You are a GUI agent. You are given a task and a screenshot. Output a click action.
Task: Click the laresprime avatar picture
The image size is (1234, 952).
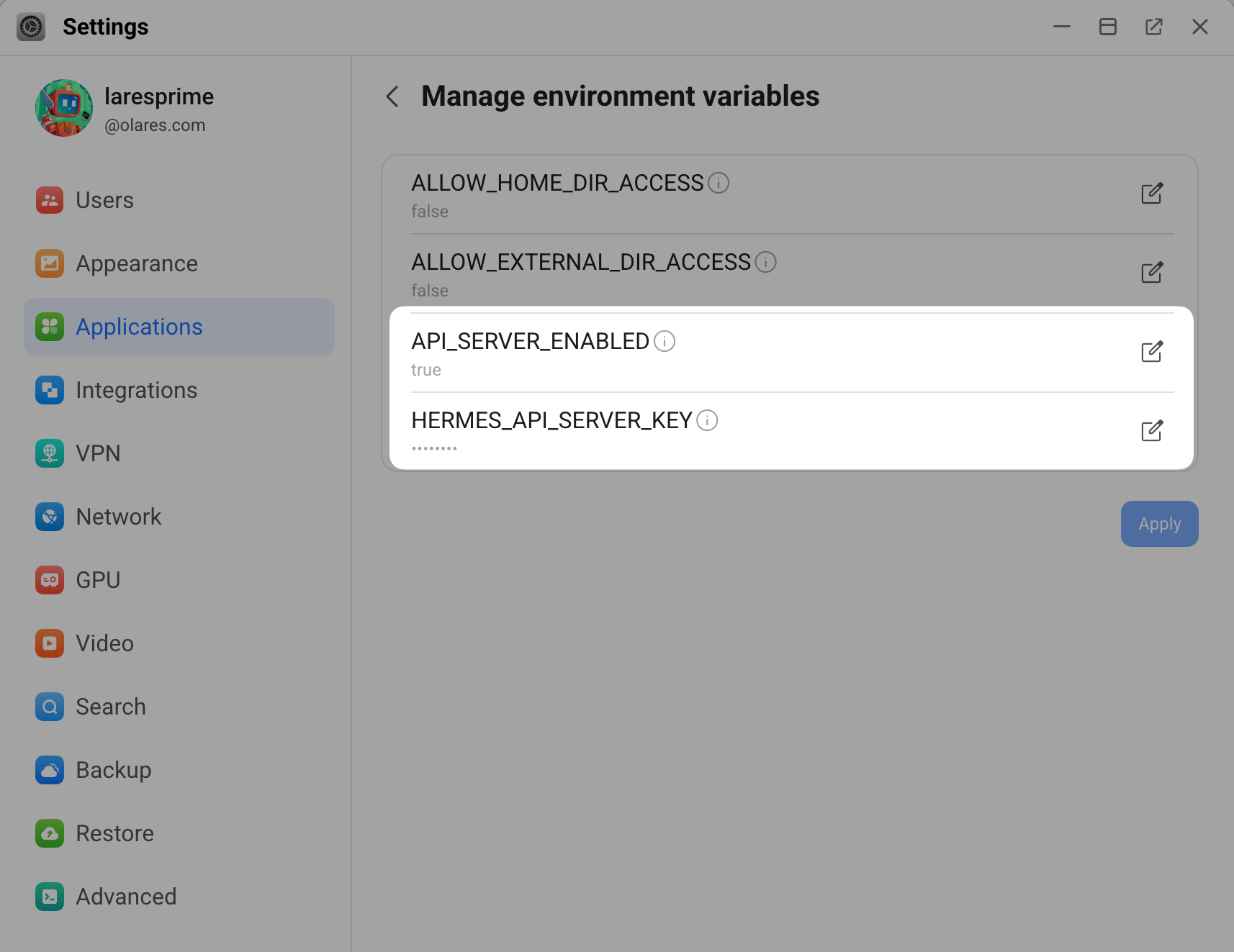pos(64,108)
